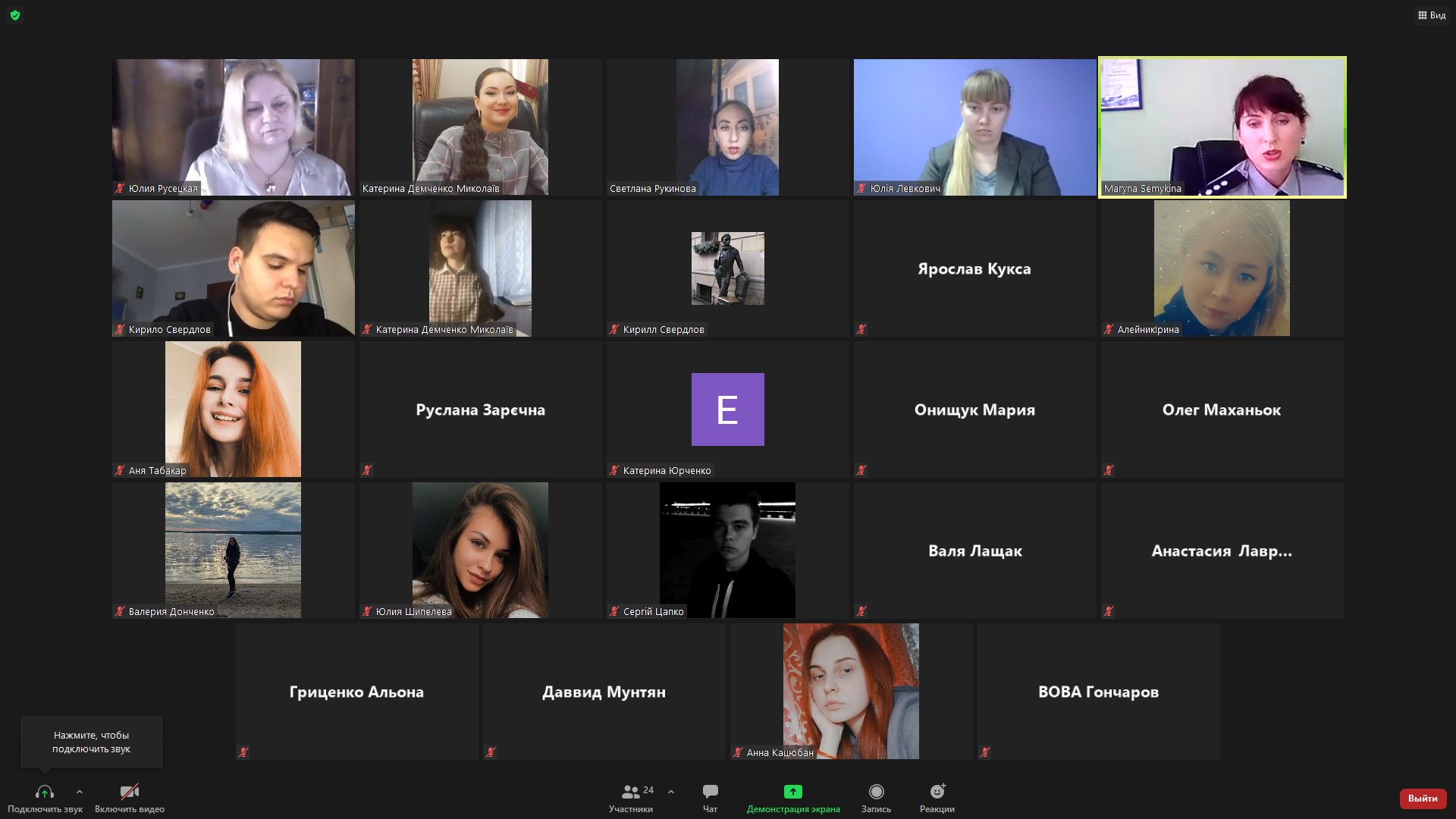Select ВОВА Гончаров participant tile
The width and height of the screenshot is (1456, 819).
(1098, 692)
